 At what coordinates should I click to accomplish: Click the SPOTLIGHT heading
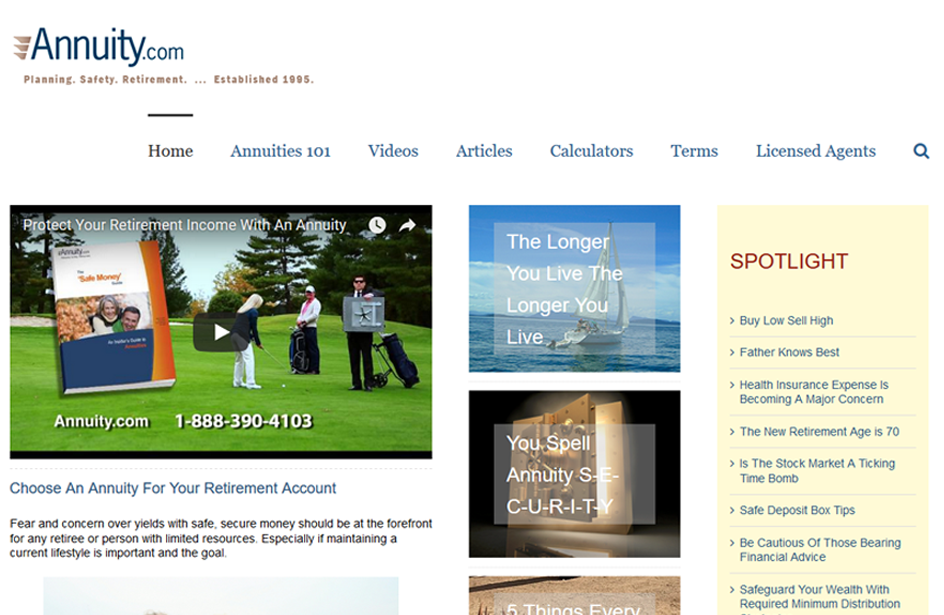(789, 262)
